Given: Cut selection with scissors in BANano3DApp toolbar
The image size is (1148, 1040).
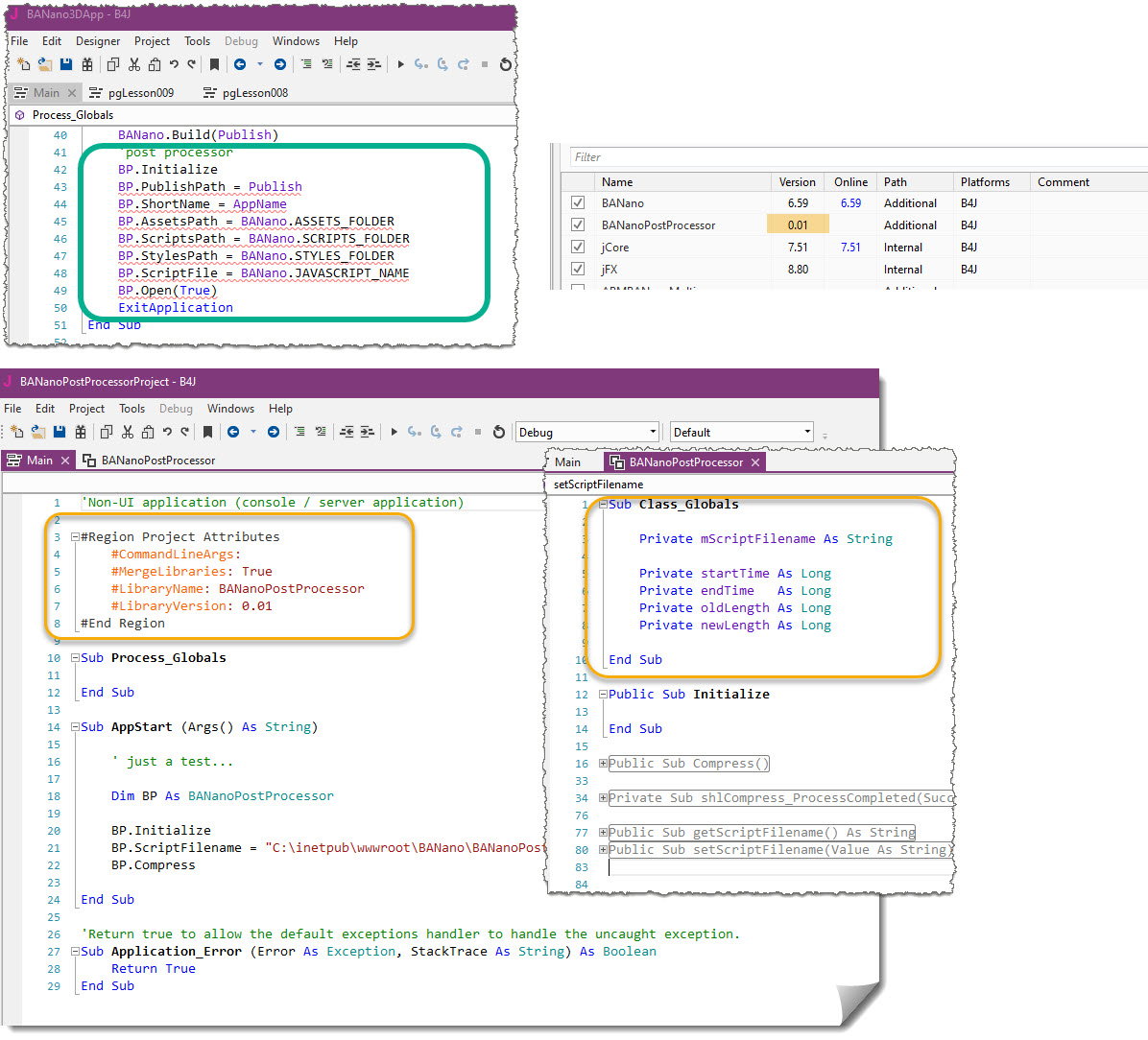Looking at the screenshot, I should coord(134,64).
